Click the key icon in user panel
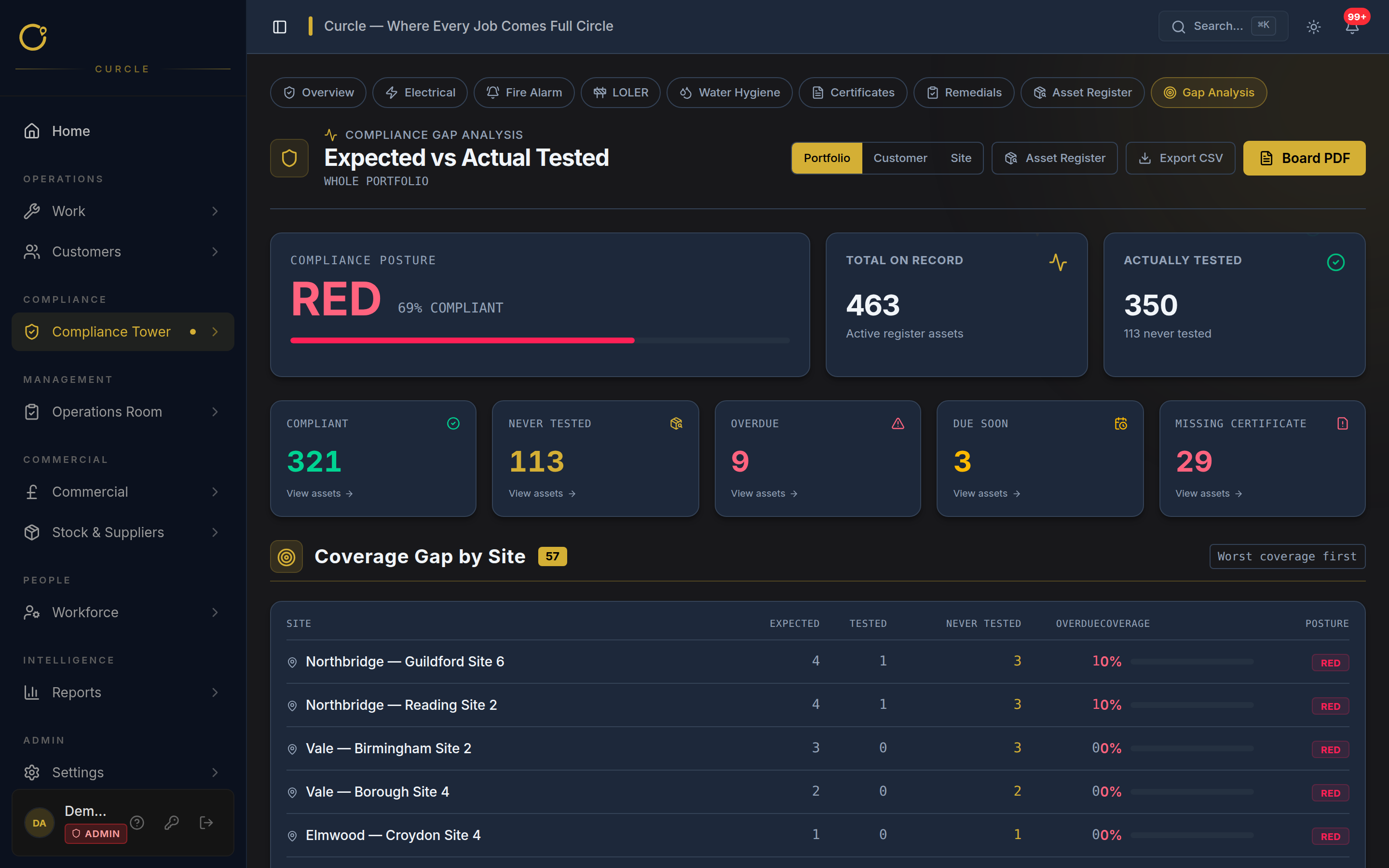Viewport: 1389px width, 868px height. point(172,823)
